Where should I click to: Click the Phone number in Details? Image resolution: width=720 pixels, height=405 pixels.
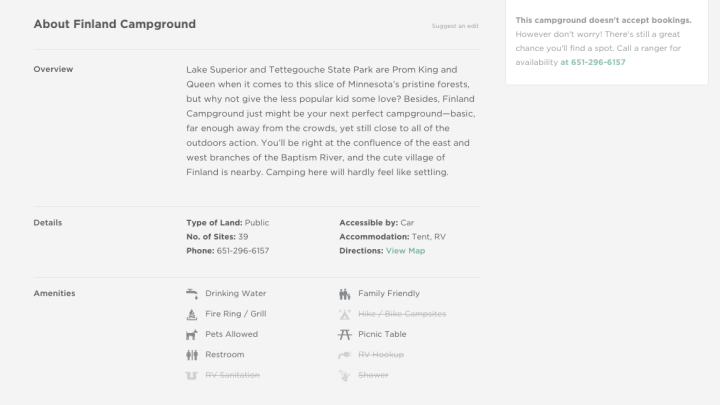point(243,251)
